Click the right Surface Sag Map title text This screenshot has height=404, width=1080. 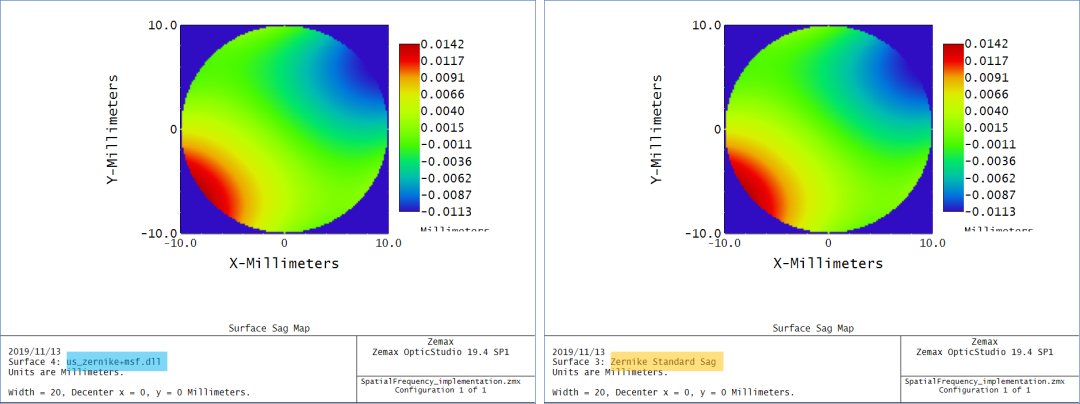coord(816,328)
